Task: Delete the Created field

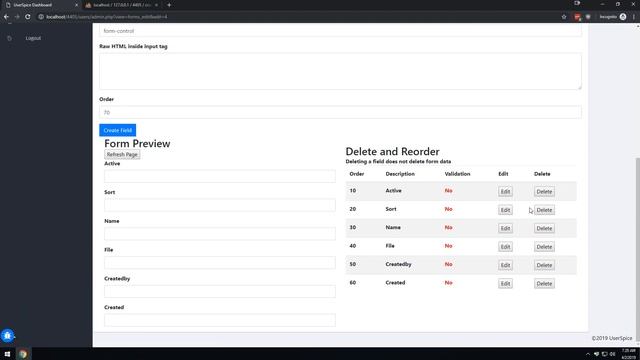Action: (544, 283)
